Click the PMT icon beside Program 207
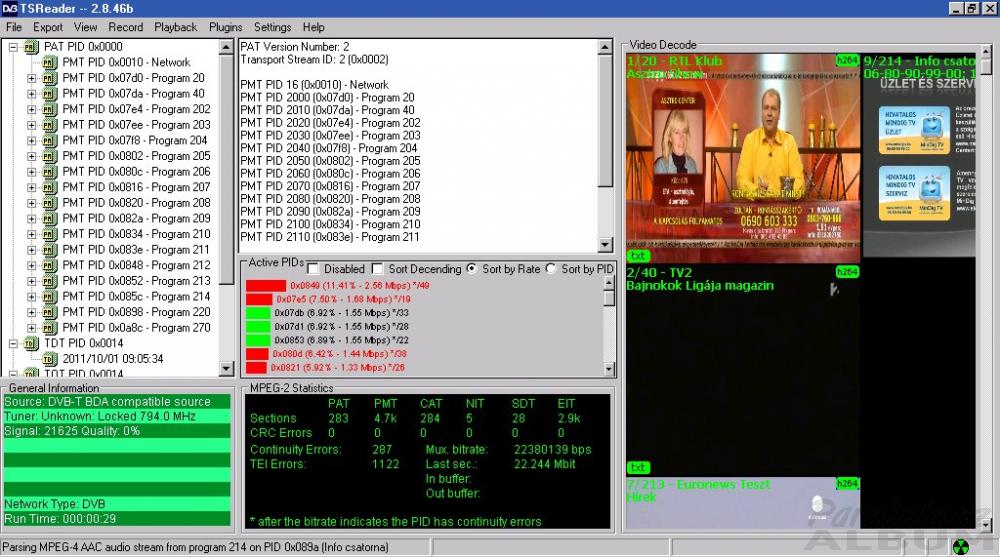The width and height of the screenshot is (1000, 557). pos(50,188)
